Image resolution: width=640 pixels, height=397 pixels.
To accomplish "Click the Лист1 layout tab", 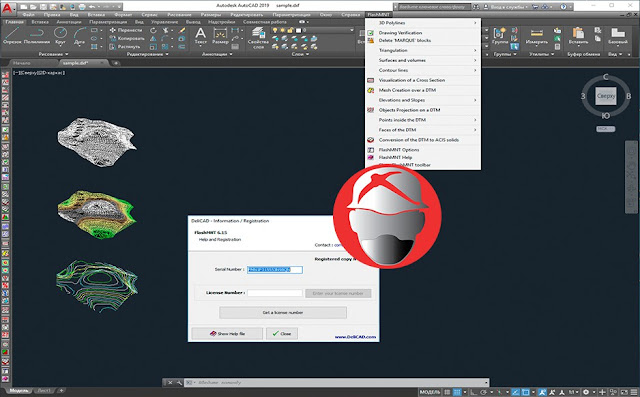I will [x=43, y=391].
